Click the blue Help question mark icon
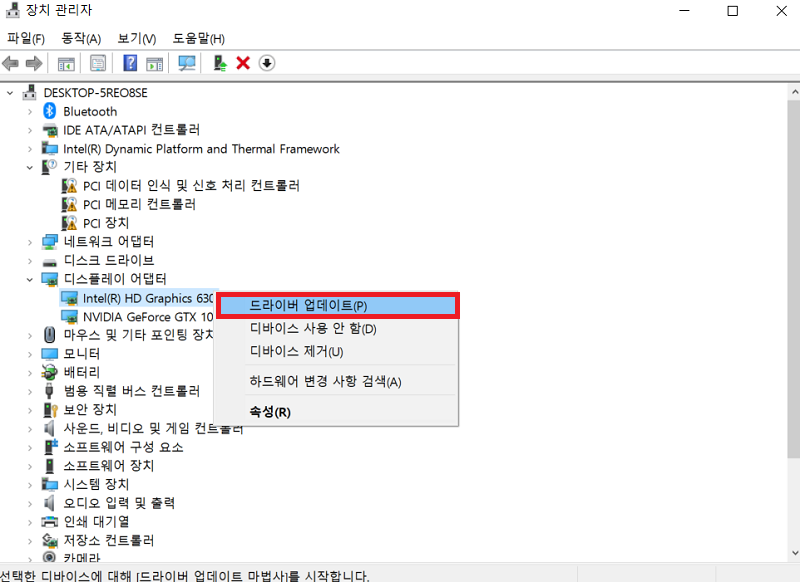 [x=130, y=63]
